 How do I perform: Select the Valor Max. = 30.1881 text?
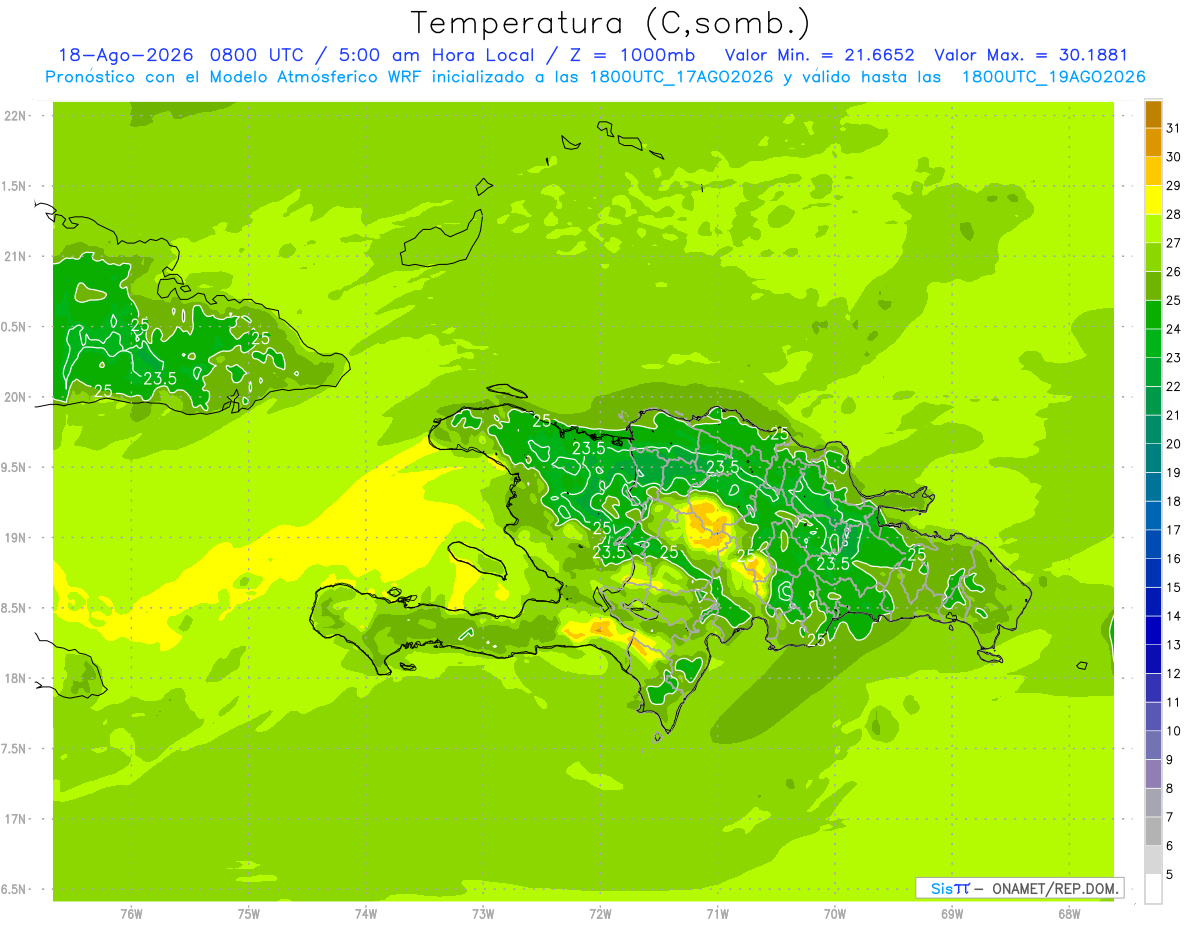[1031, 55]
